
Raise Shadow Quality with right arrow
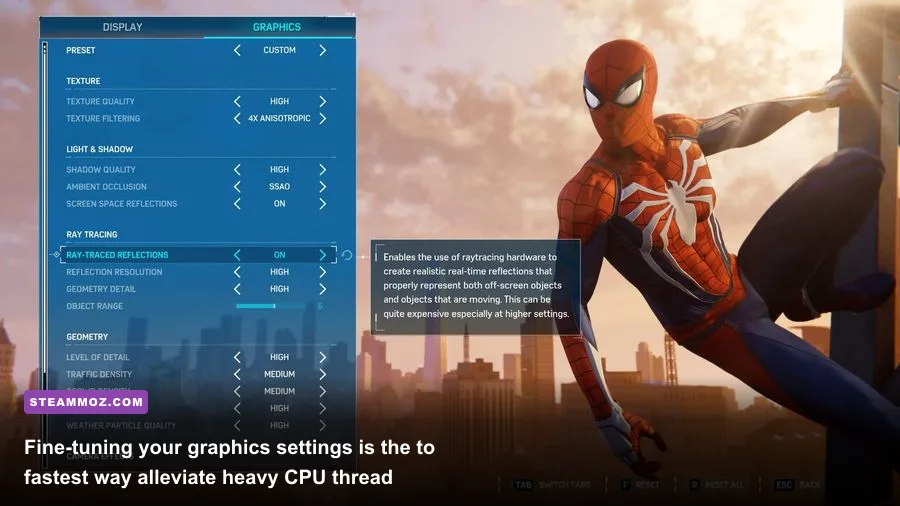323,170
